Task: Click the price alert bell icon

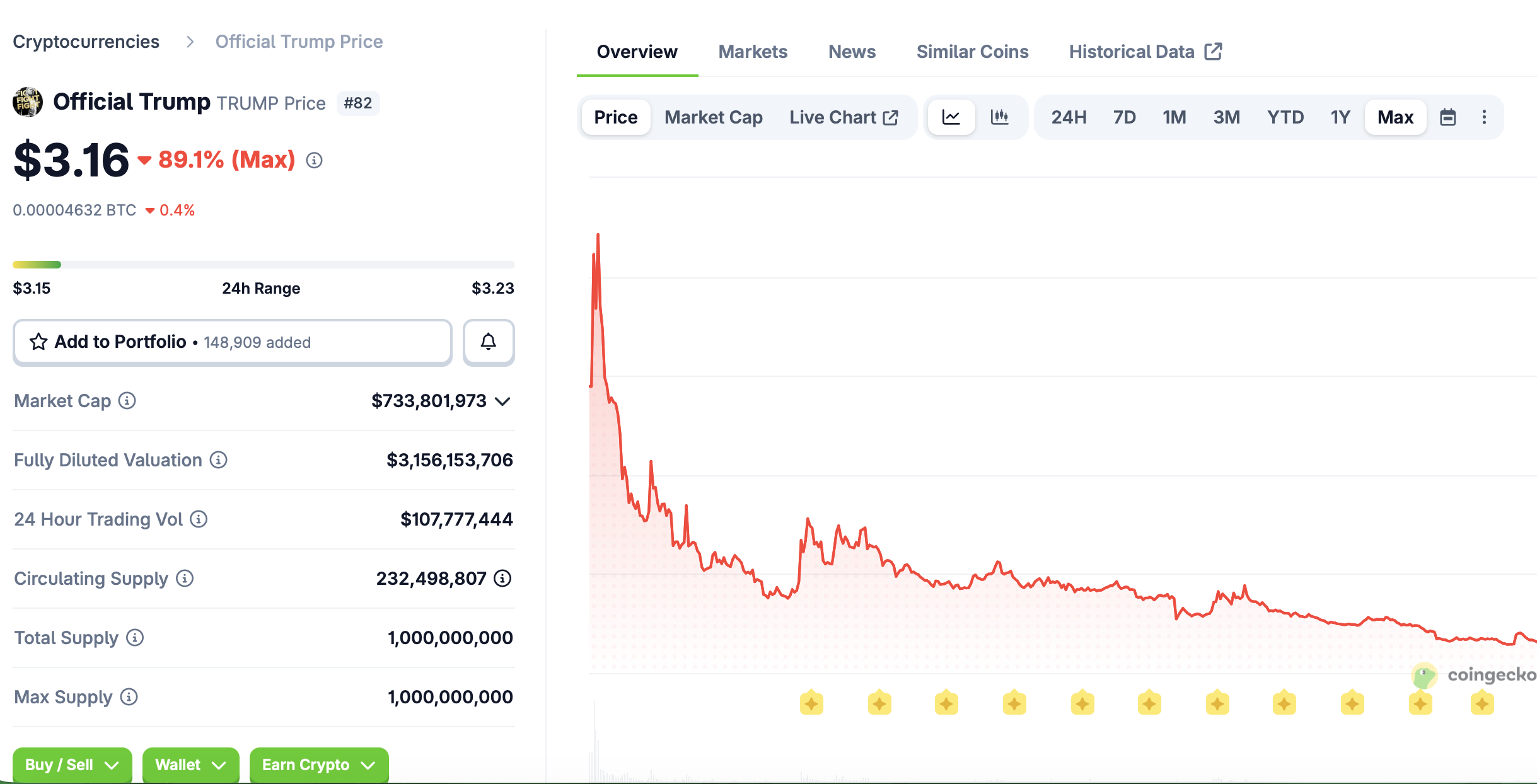Action: click(x=489, y=342)
